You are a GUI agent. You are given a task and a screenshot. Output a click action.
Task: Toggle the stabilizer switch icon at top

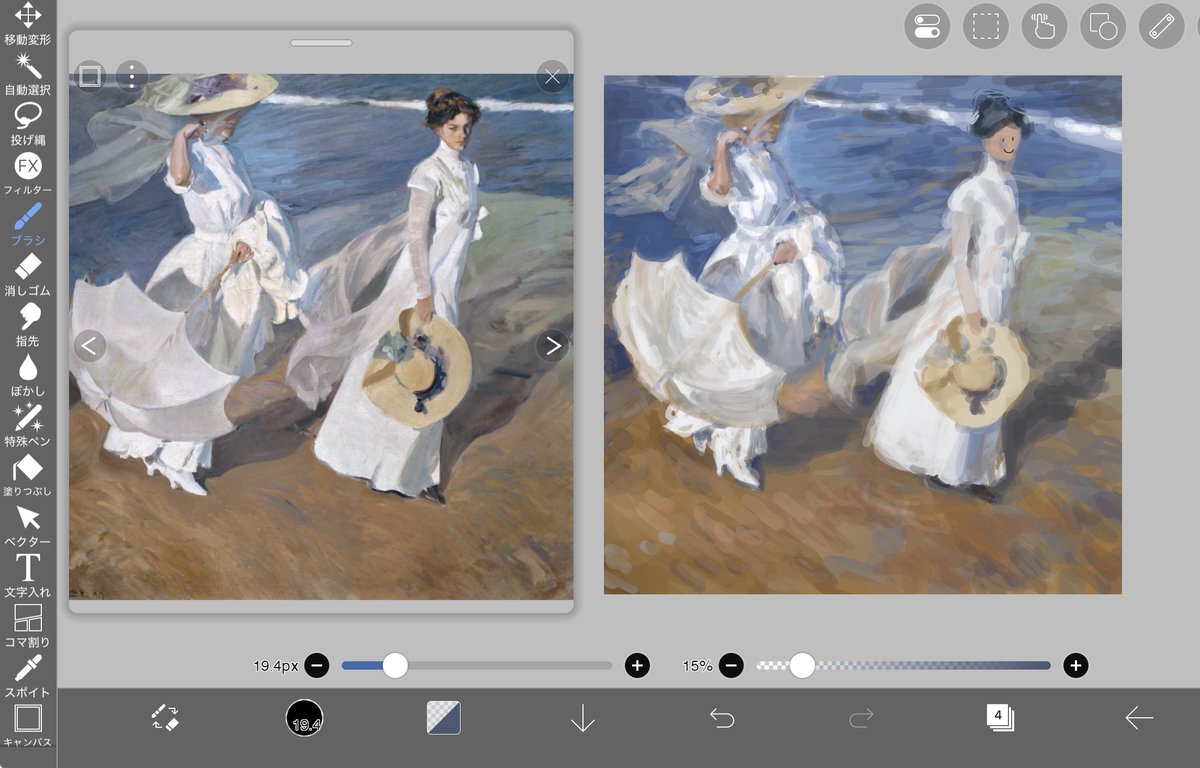point(927,27)
